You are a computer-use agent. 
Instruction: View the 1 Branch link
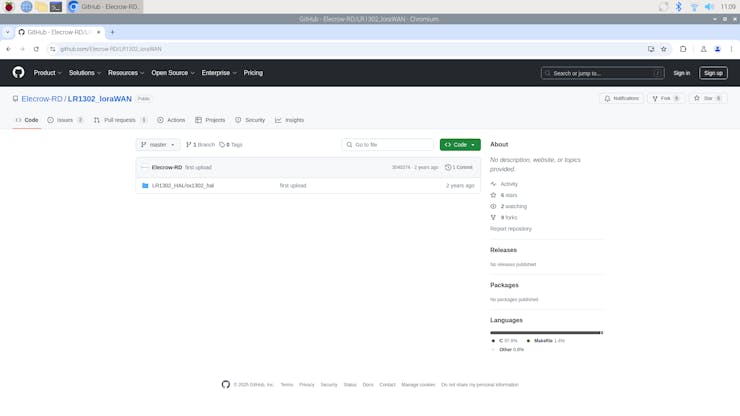pos(201,144)
